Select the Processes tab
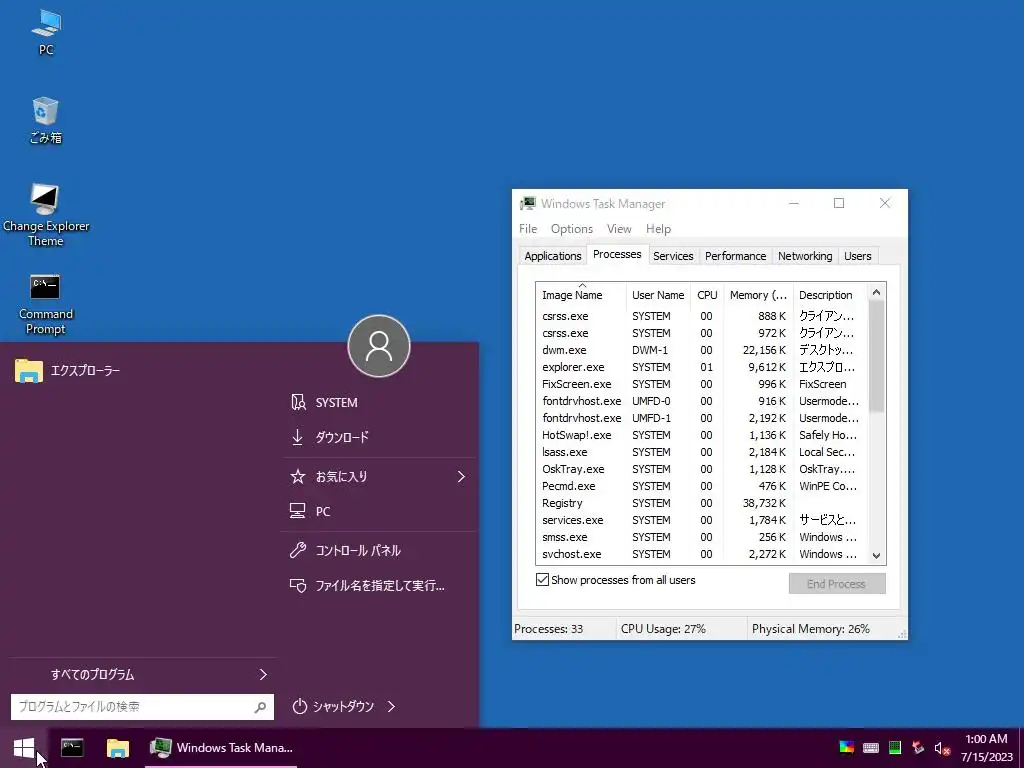 (x=616, y=254)
